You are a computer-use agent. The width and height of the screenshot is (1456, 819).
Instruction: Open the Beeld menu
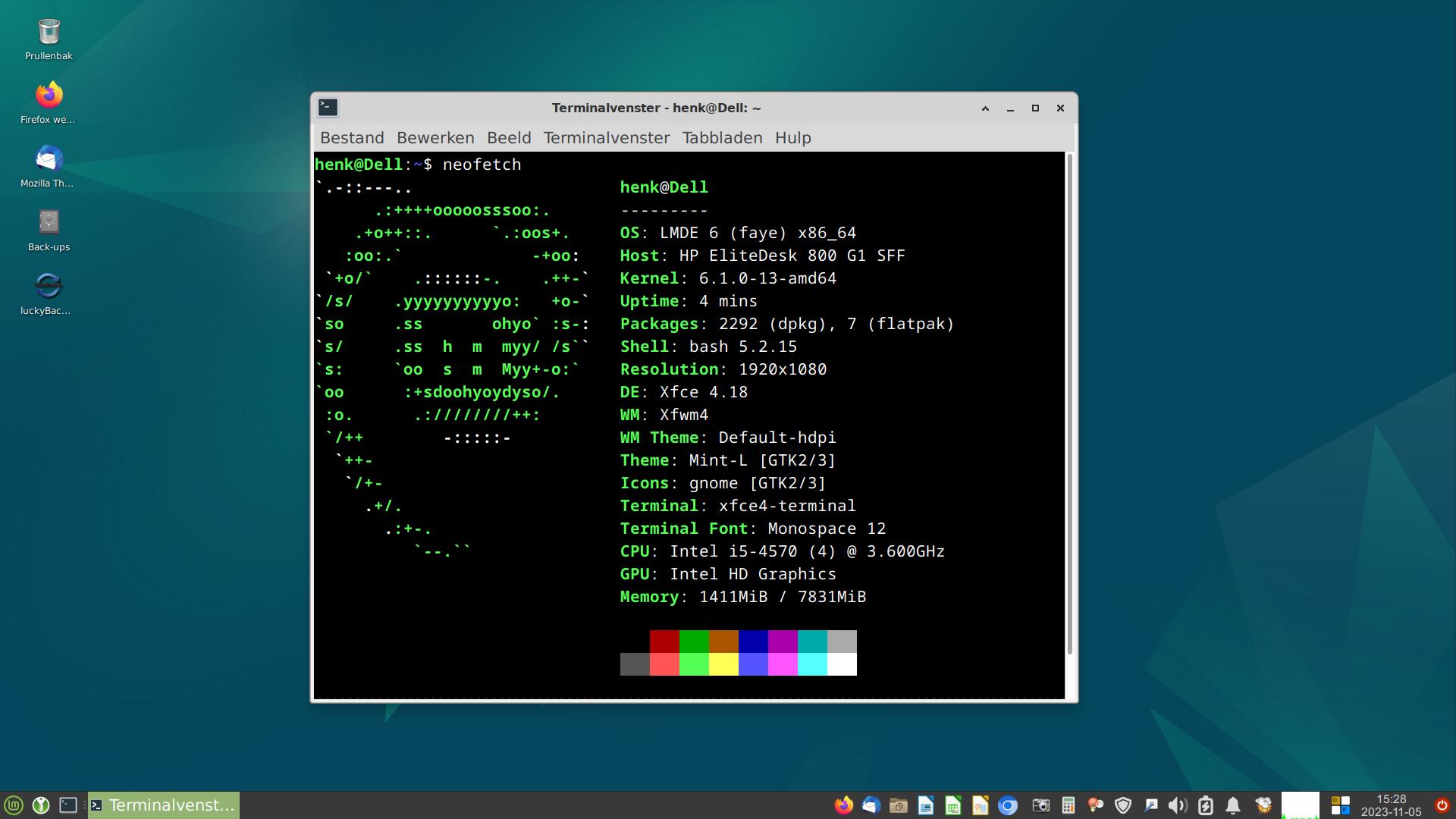click(x=509, y=138)
